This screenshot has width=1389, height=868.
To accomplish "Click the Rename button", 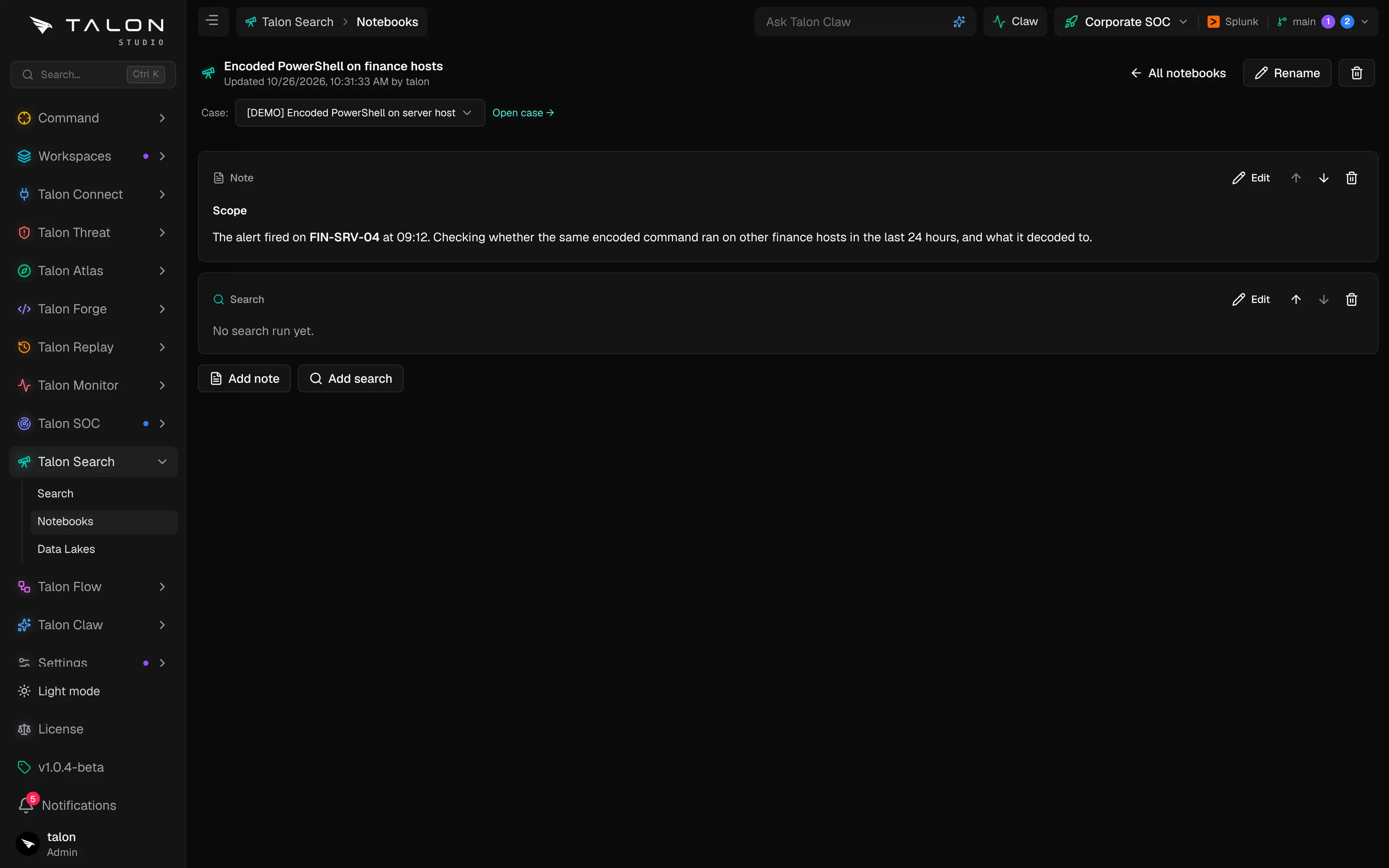I will (x=1287, y=73).
